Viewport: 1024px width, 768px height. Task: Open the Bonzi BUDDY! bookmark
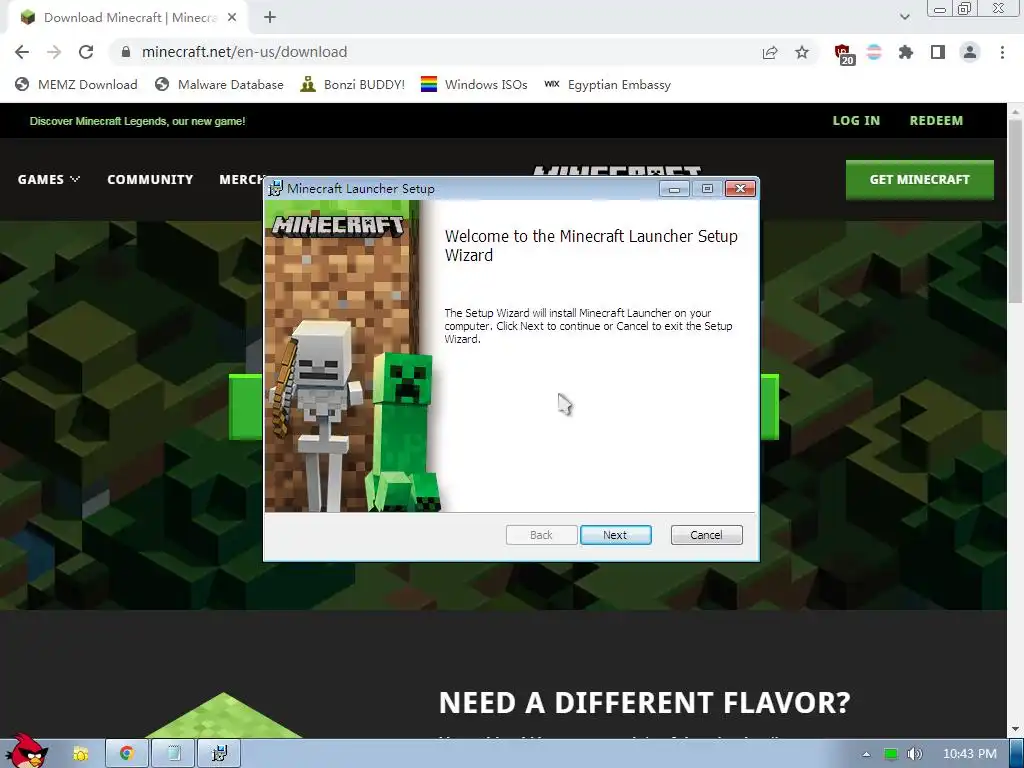coord(353,84)
